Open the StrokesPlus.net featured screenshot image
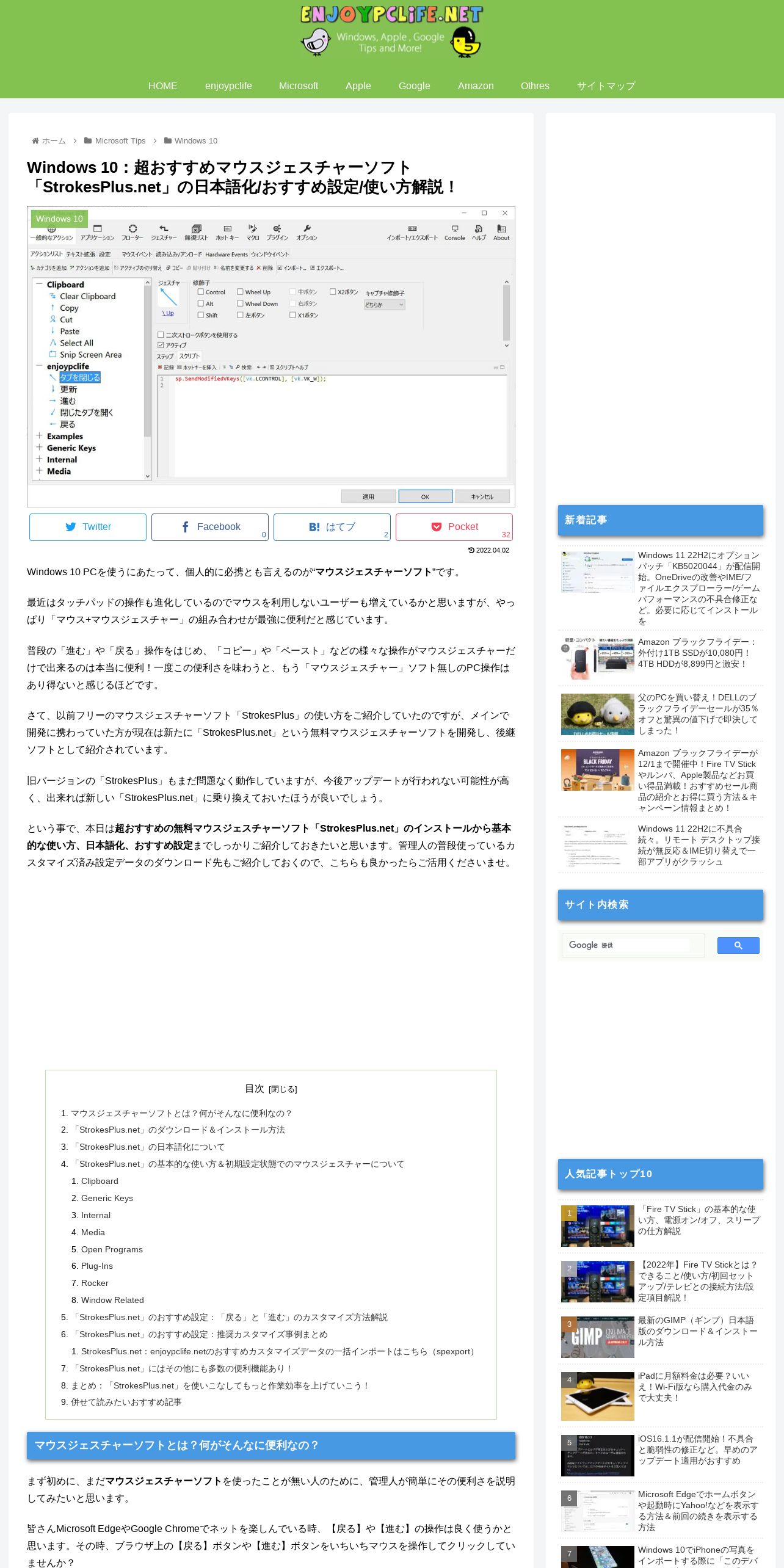 click(x=271, y=357)
